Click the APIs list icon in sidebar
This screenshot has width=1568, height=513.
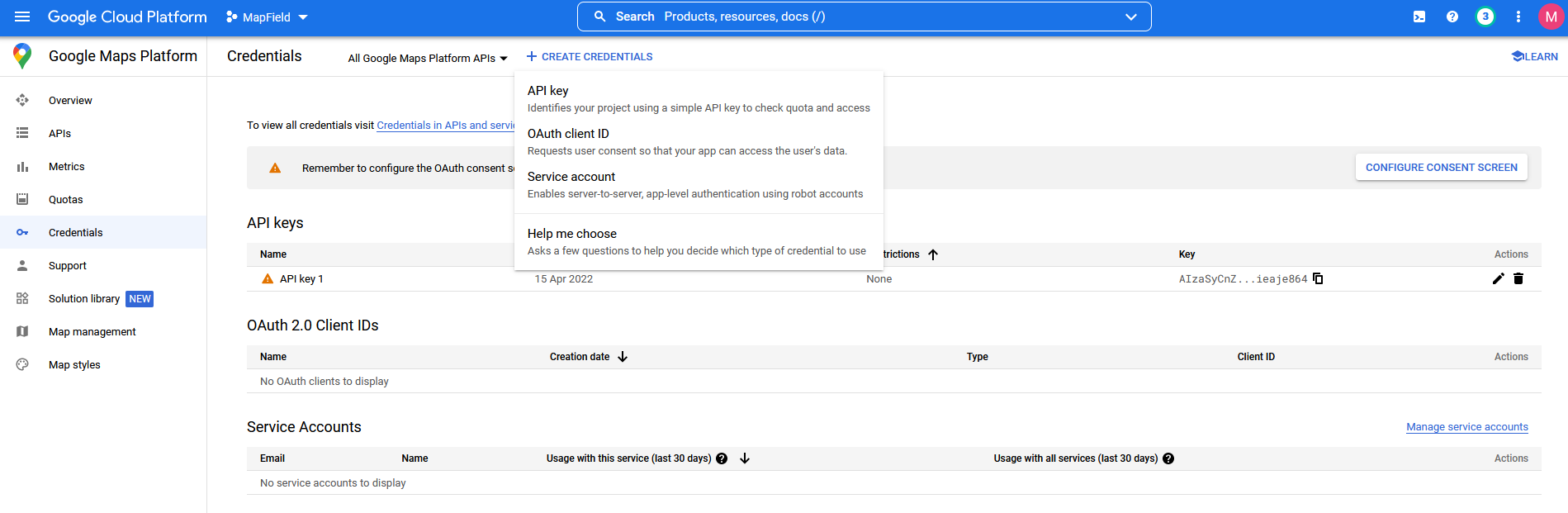[22, 133]
